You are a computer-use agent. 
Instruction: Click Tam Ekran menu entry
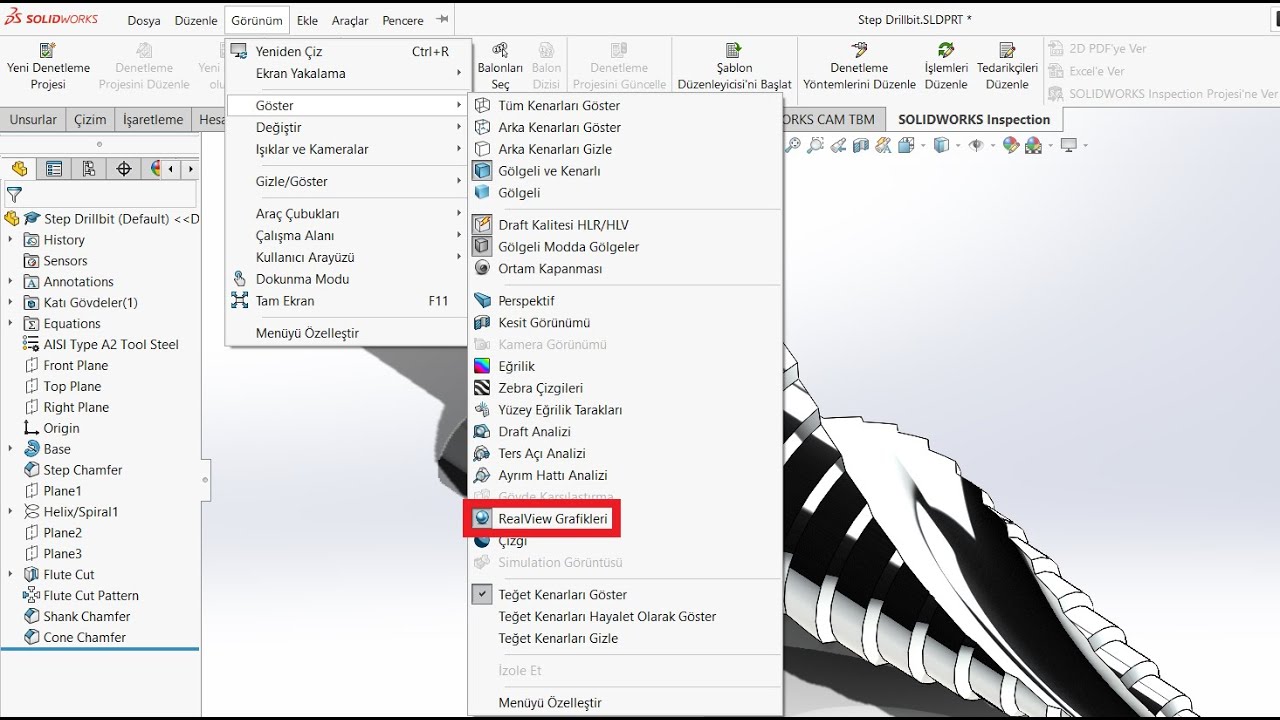[x=347, y=301]
